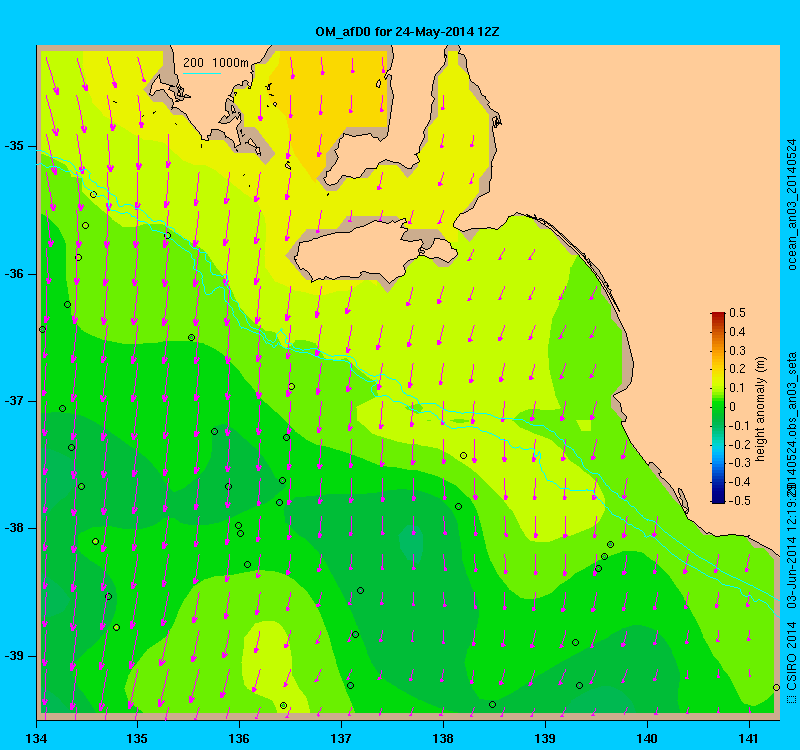This screenshot has height=750, width=800.
Task: Click the 0.1 colorbar tick value
Action: [737, 388]
